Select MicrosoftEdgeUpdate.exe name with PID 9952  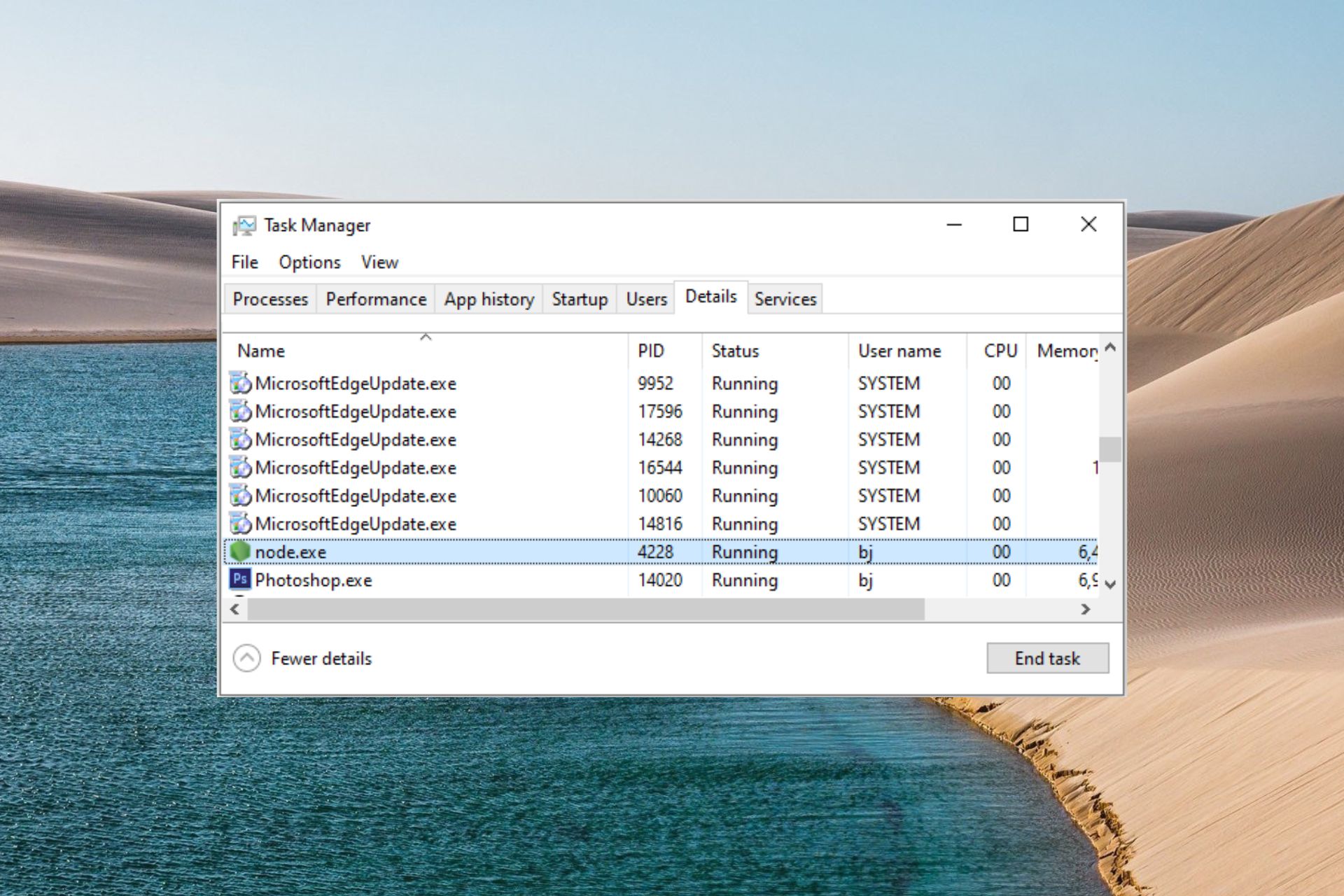pos(356,384)
